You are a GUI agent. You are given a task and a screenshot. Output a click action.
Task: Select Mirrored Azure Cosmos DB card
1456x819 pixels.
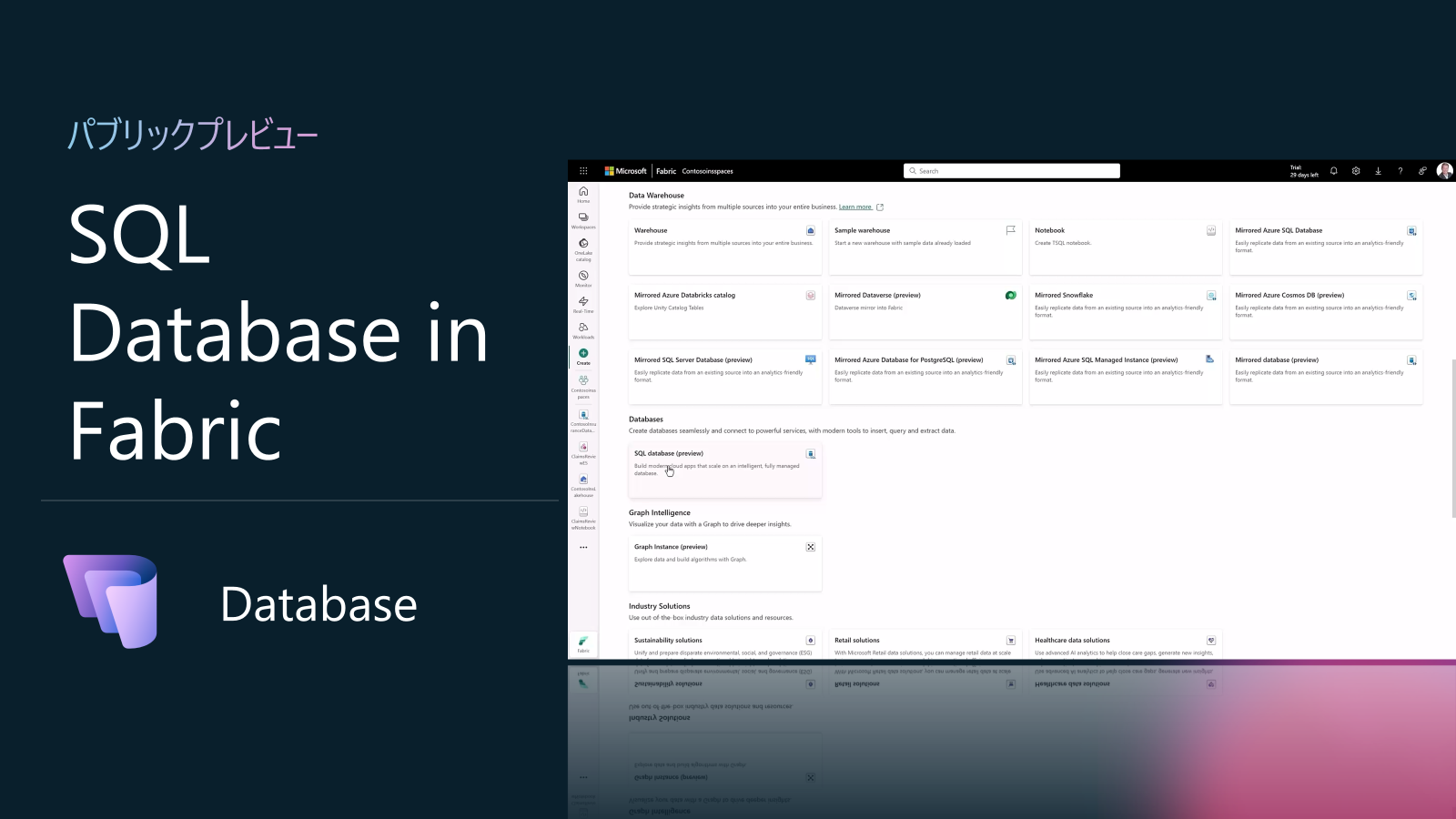tap(1326, 311)
